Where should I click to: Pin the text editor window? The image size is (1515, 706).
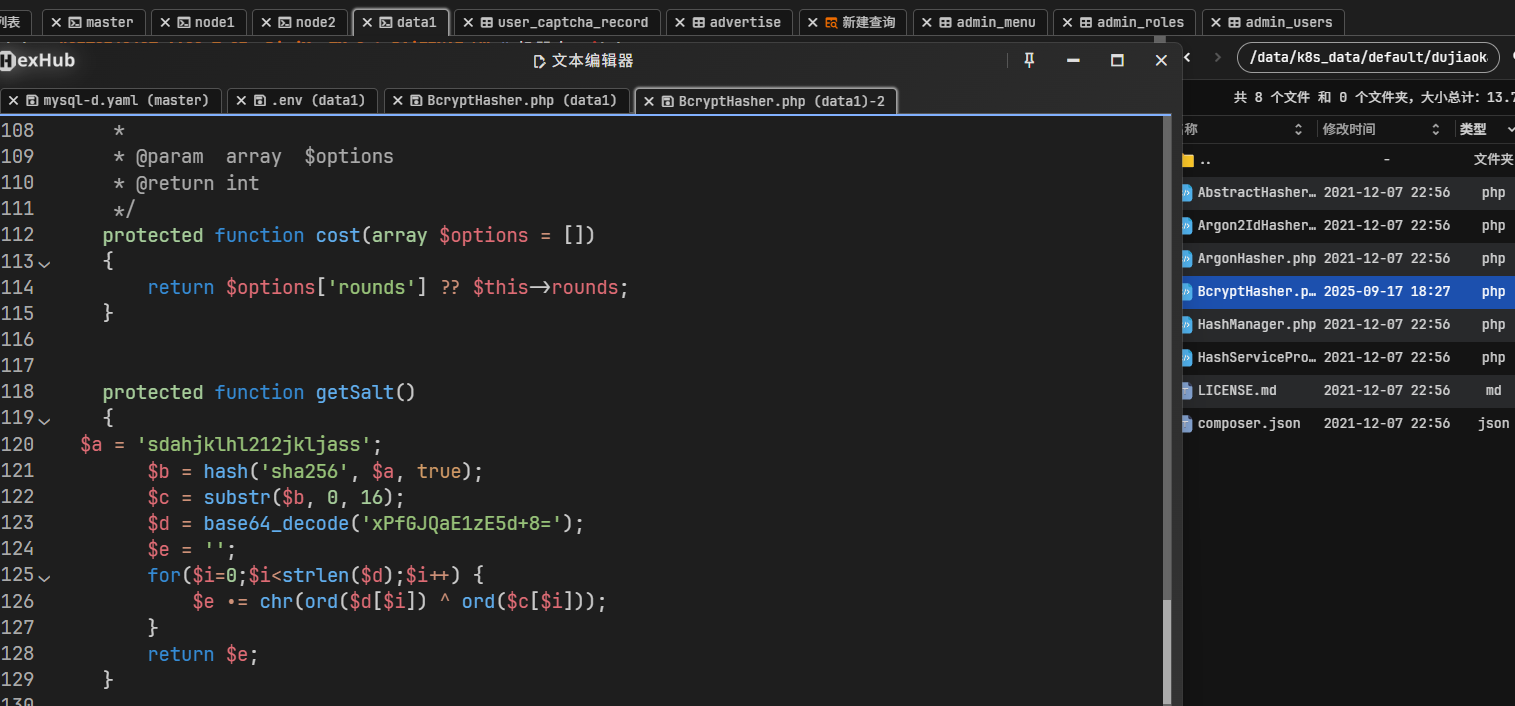(x=1029, y=60)
